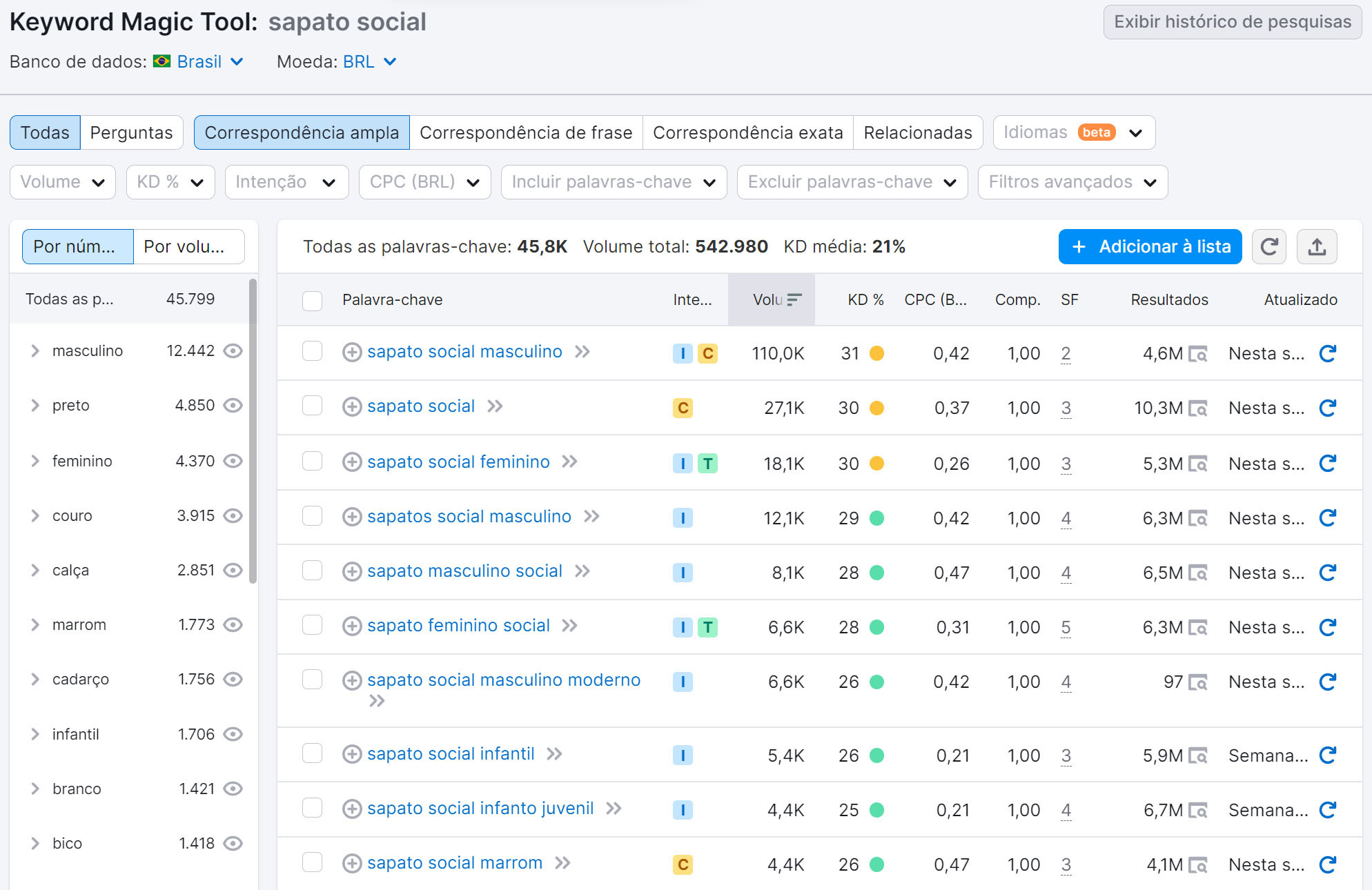Refresh data for sapato social infanto juvenil
The image size is (1372, 890).
coord(1327,809)
